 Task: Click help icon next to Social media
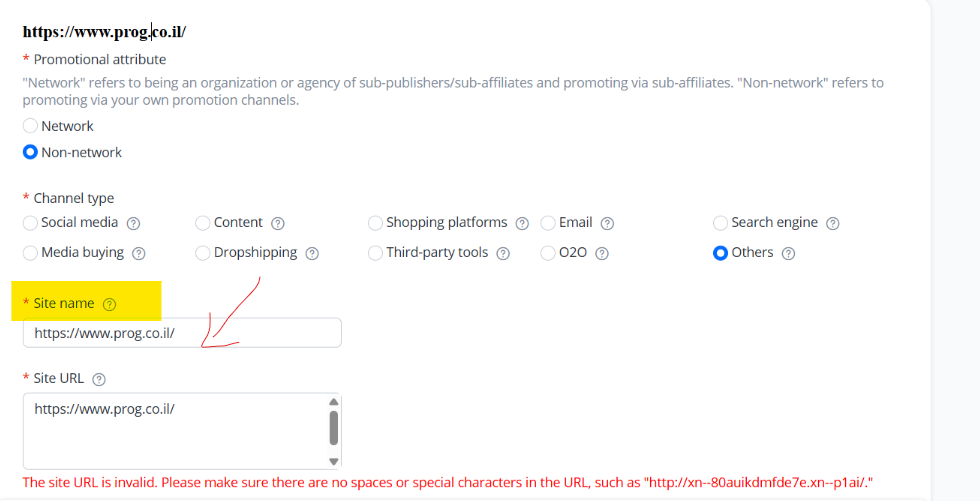coord(133,224)
